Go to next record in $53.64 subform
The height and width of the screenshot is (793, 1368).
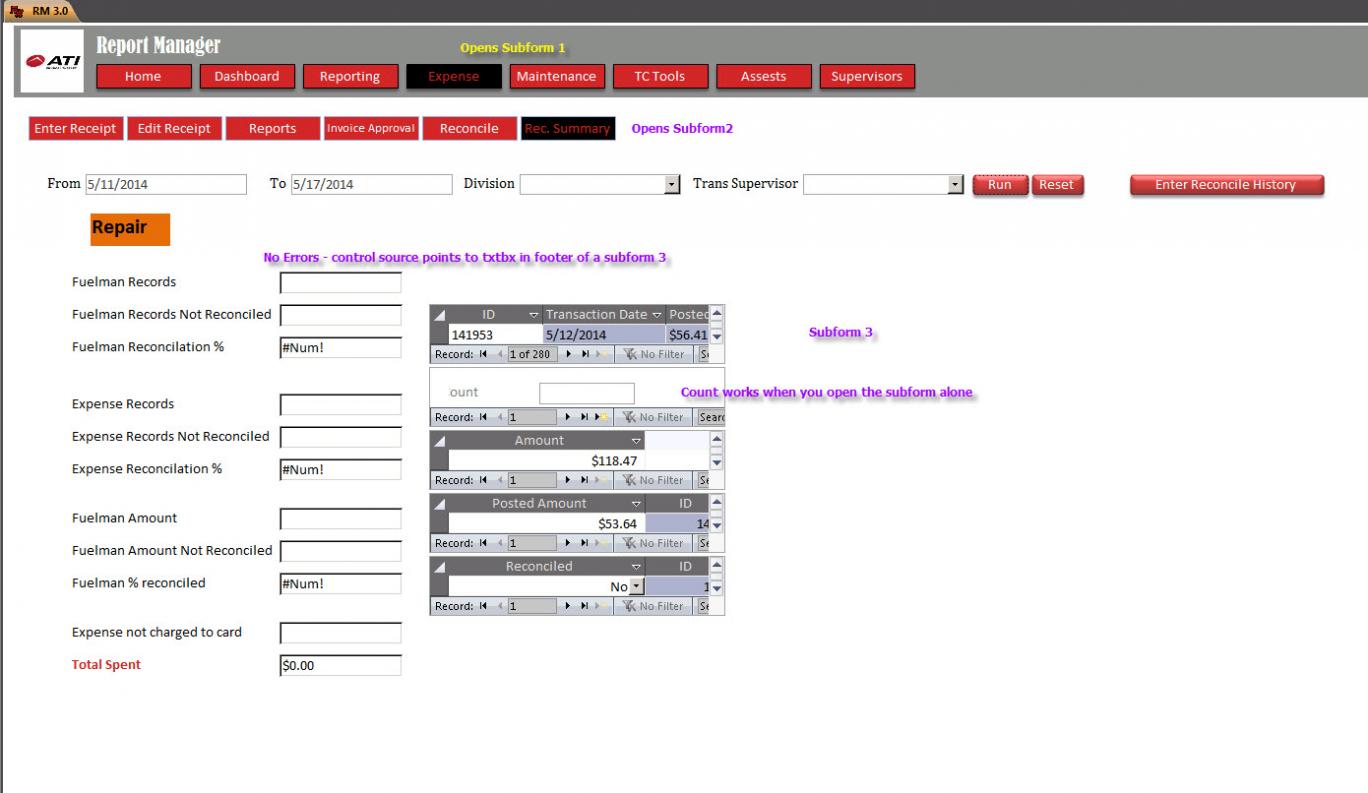pyautogui.click(x=570, y=543)
